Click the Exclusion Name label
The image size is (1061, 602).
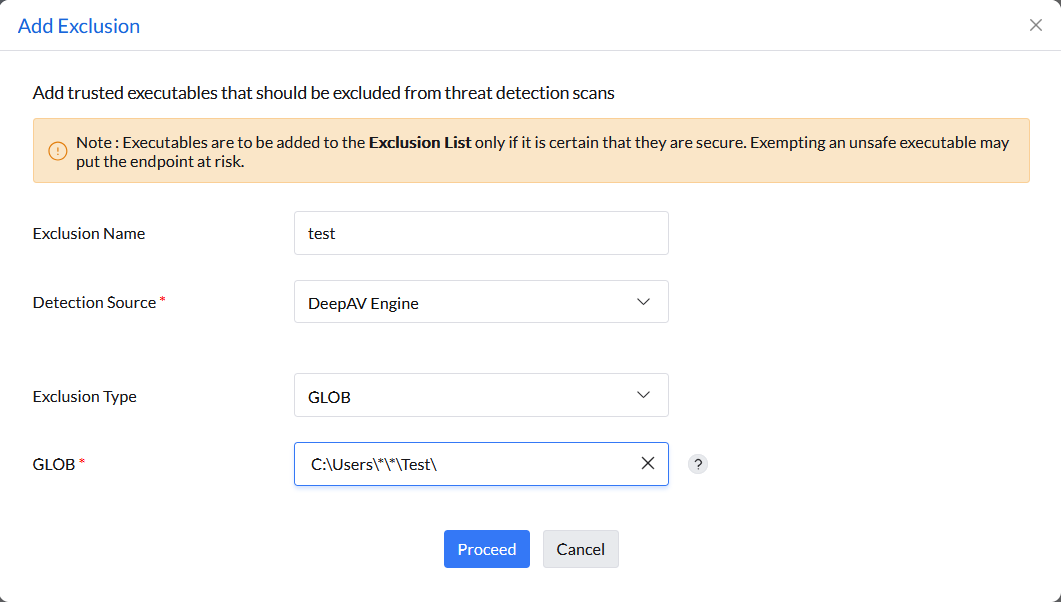click(89, 234)
